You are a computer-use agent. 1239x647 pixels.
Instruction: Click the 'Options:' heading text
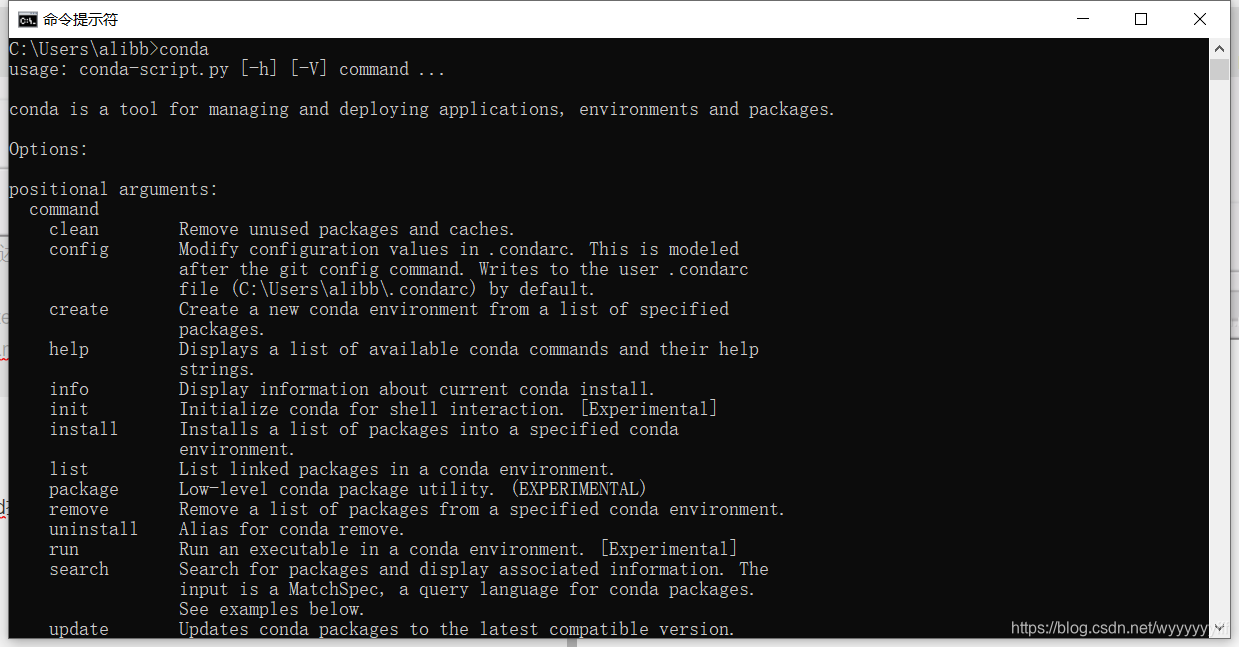coord(49,149)
